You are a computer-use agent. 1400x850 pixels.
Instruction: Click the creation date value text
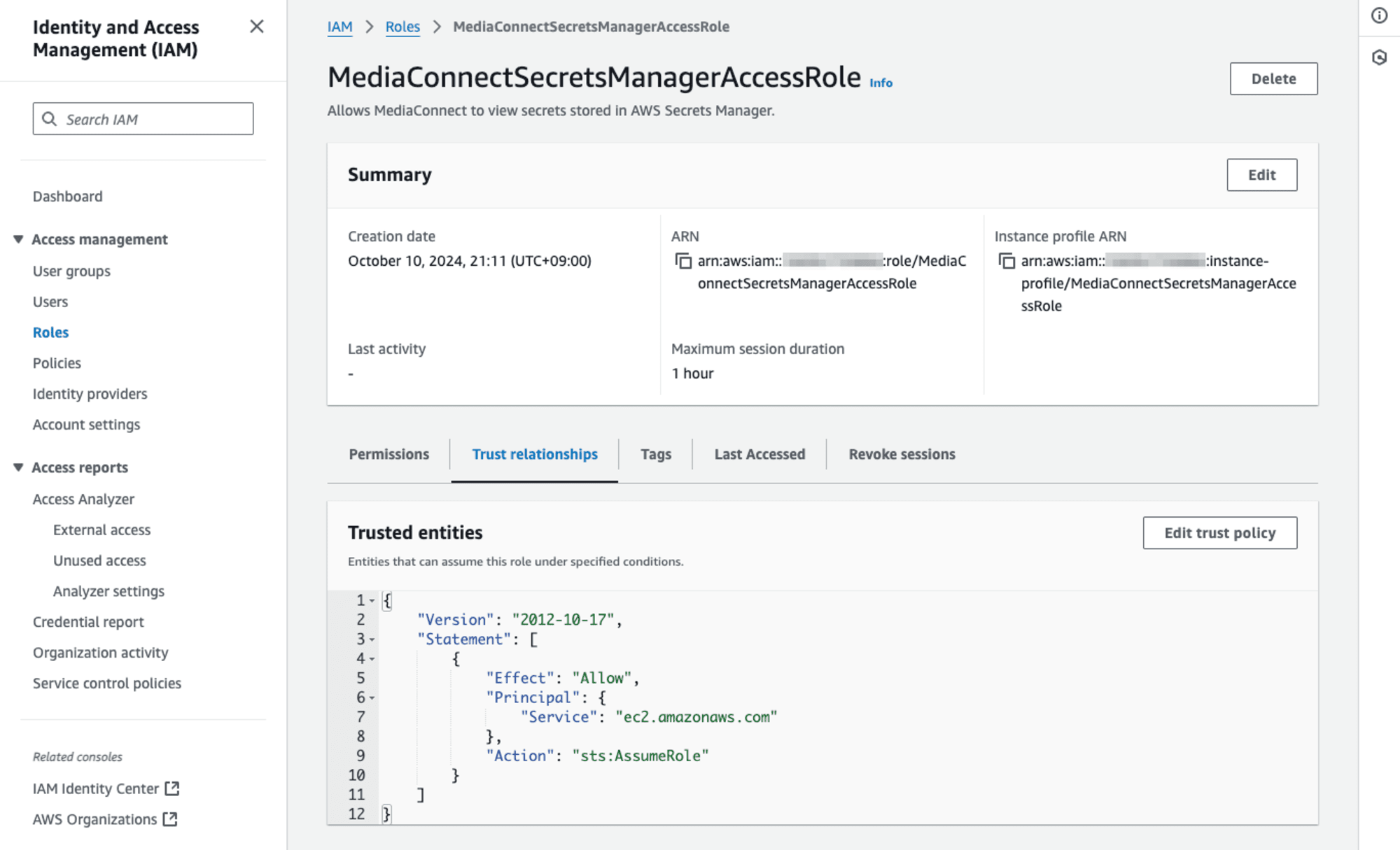470,261
